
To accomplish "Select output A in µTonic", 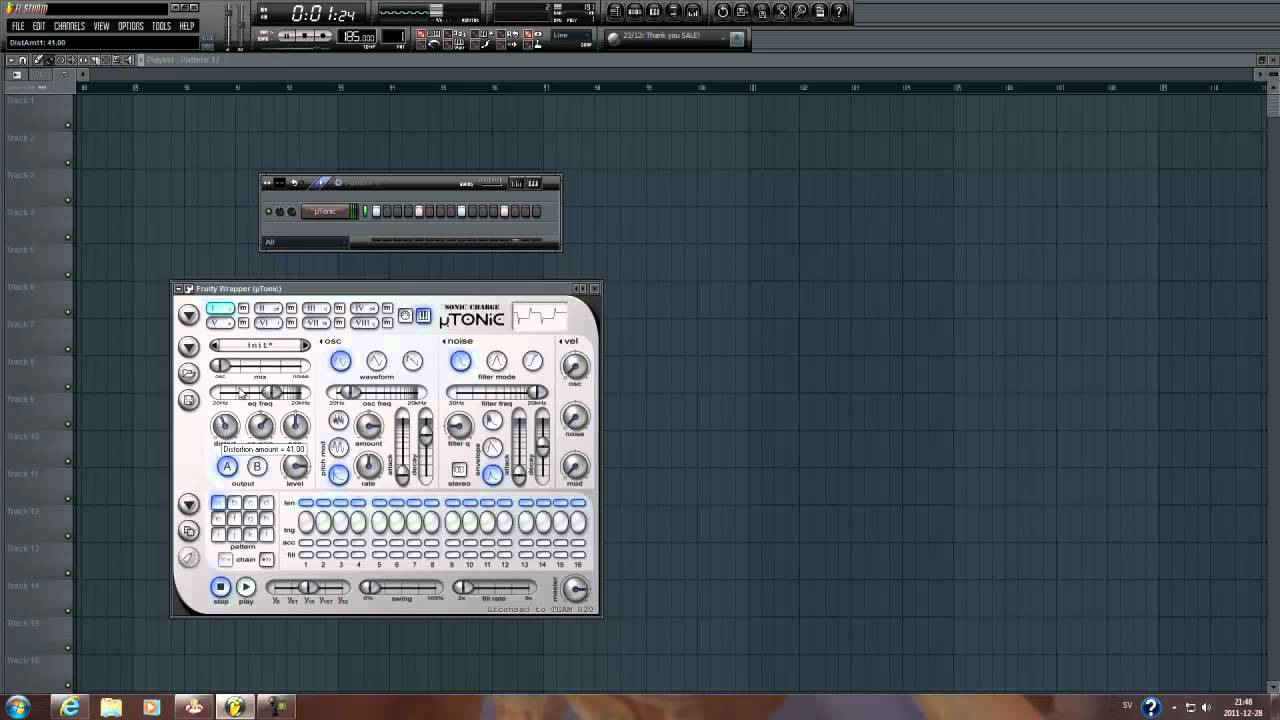I will pyautogui.click(x=227, y=466).
